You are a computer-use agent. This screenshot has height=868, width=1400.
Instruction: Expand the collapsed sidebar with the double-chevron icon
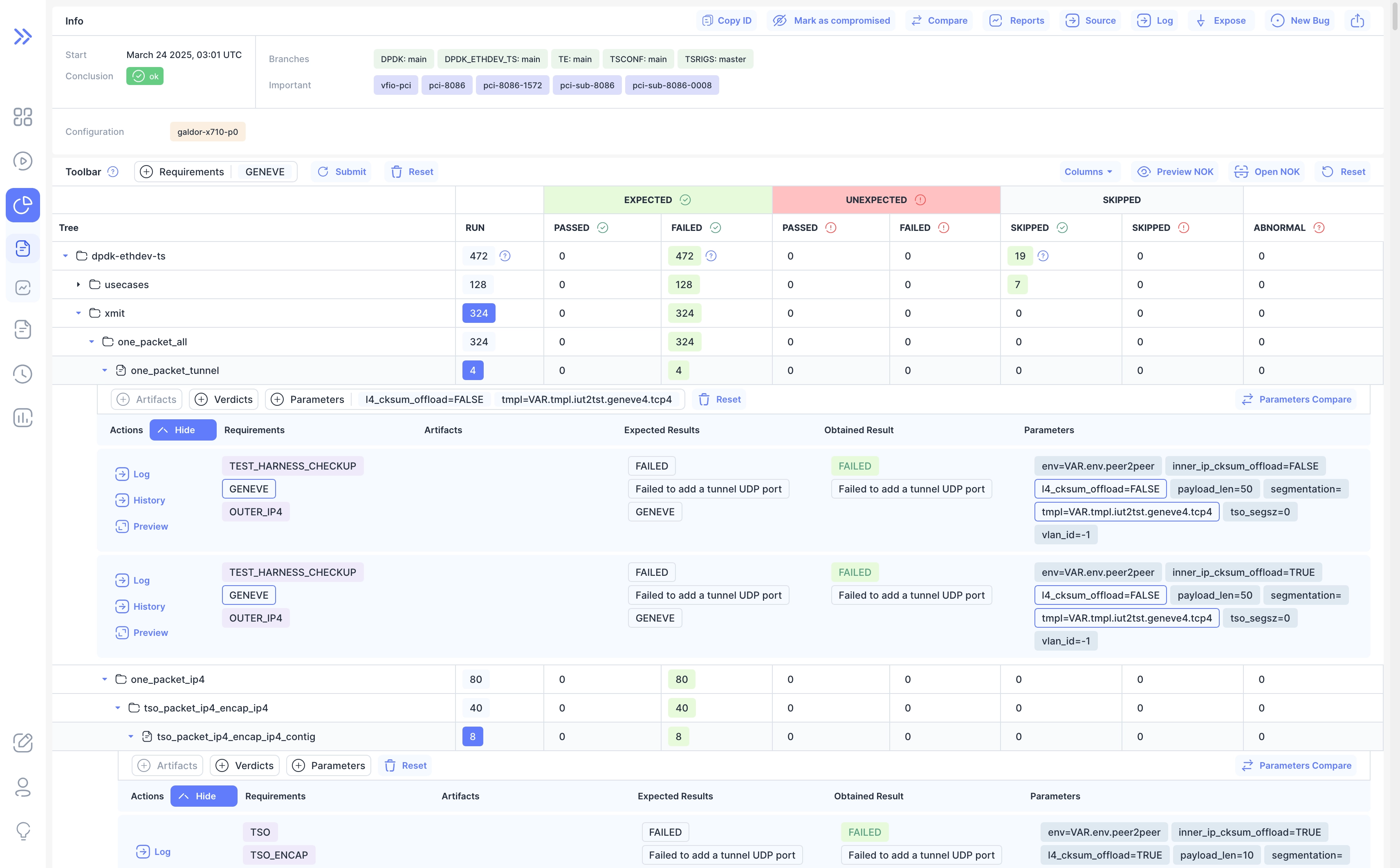[x=23, y=36]
